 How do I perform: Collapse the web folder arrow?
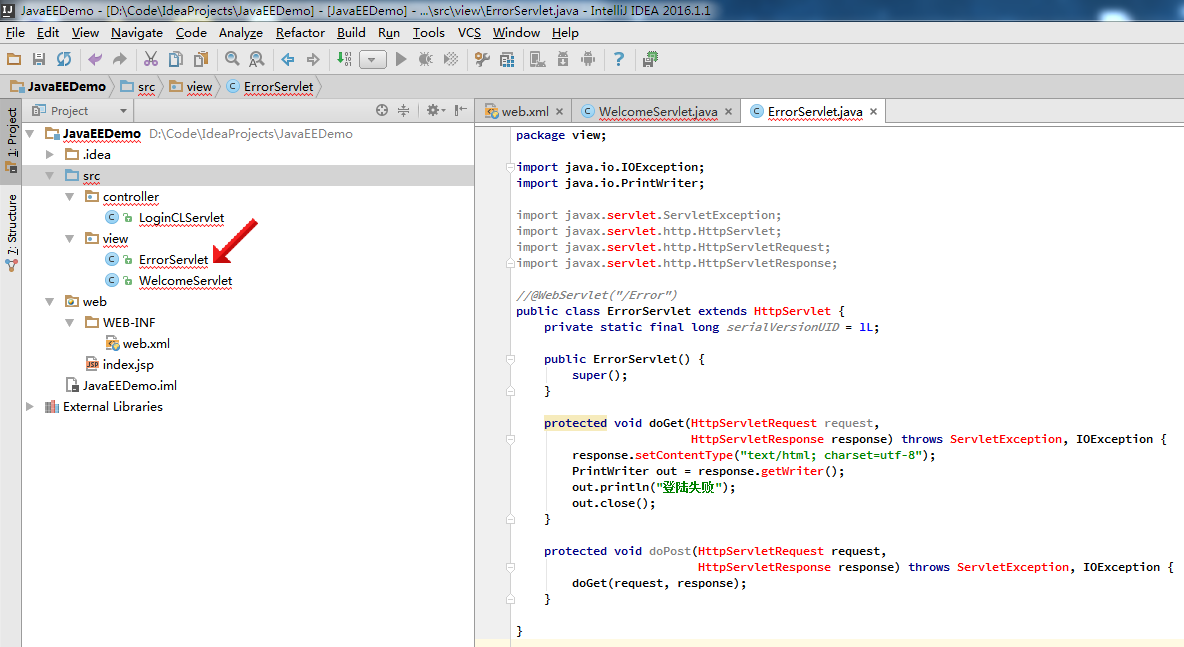50,302
